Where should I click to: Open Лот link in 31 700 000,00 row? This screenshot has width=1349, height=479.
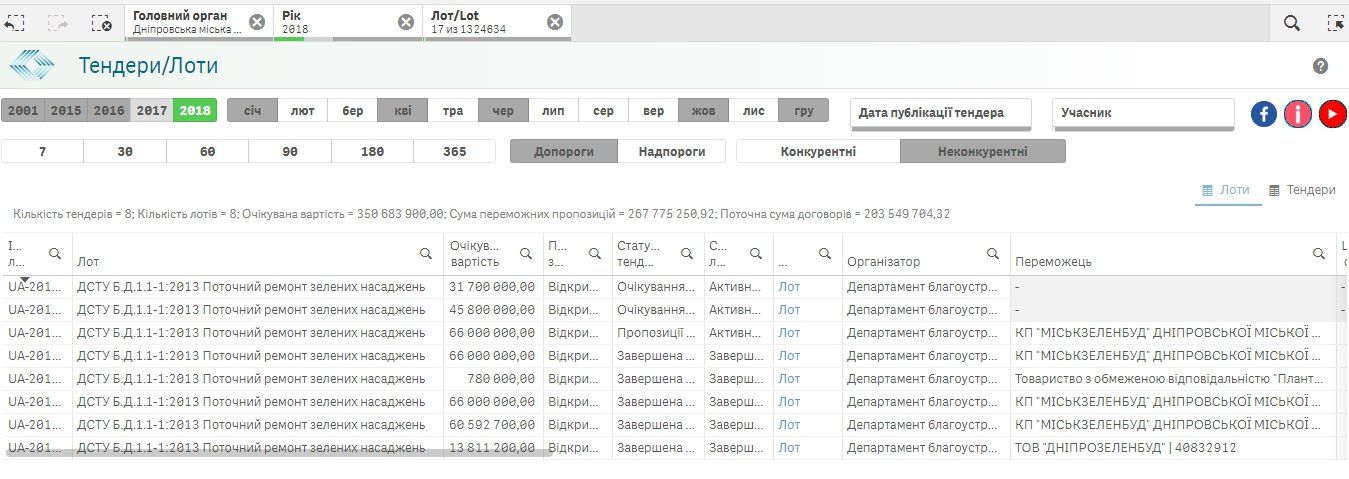(x=789, y=287)
